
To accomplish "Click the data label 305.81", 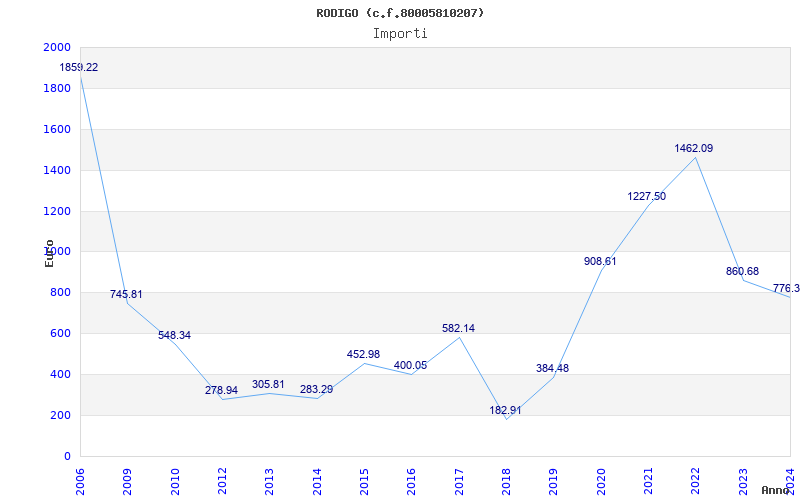I will (268, 385).
